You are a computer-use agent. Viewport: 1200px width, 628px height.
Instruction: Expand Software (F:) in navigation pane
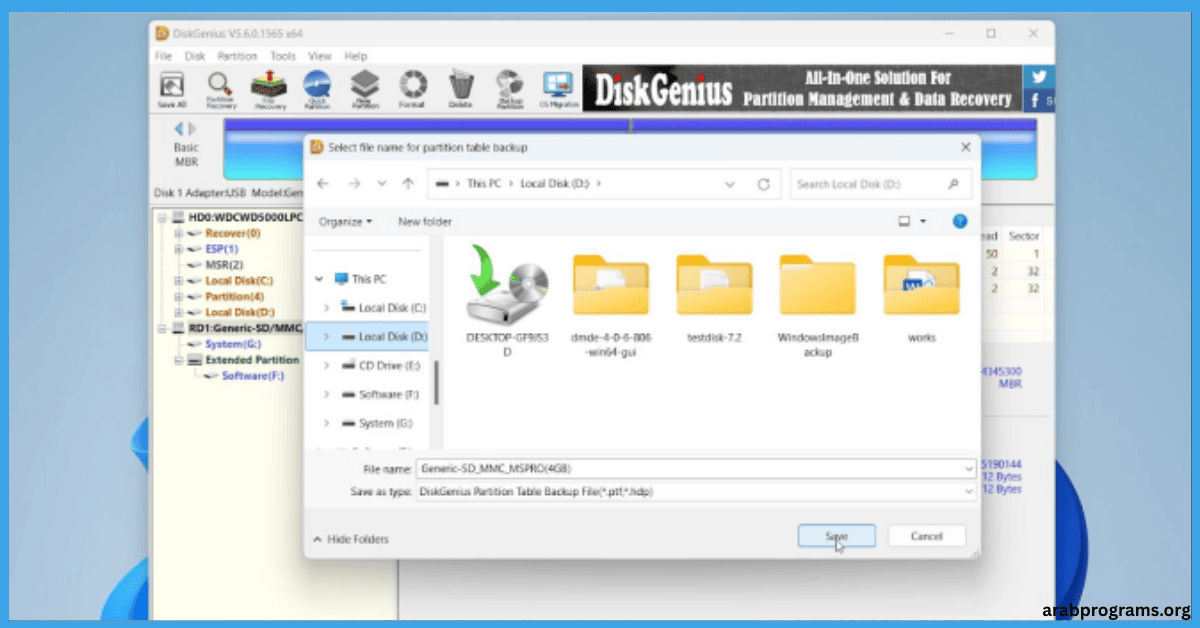(x=327, y=394)
